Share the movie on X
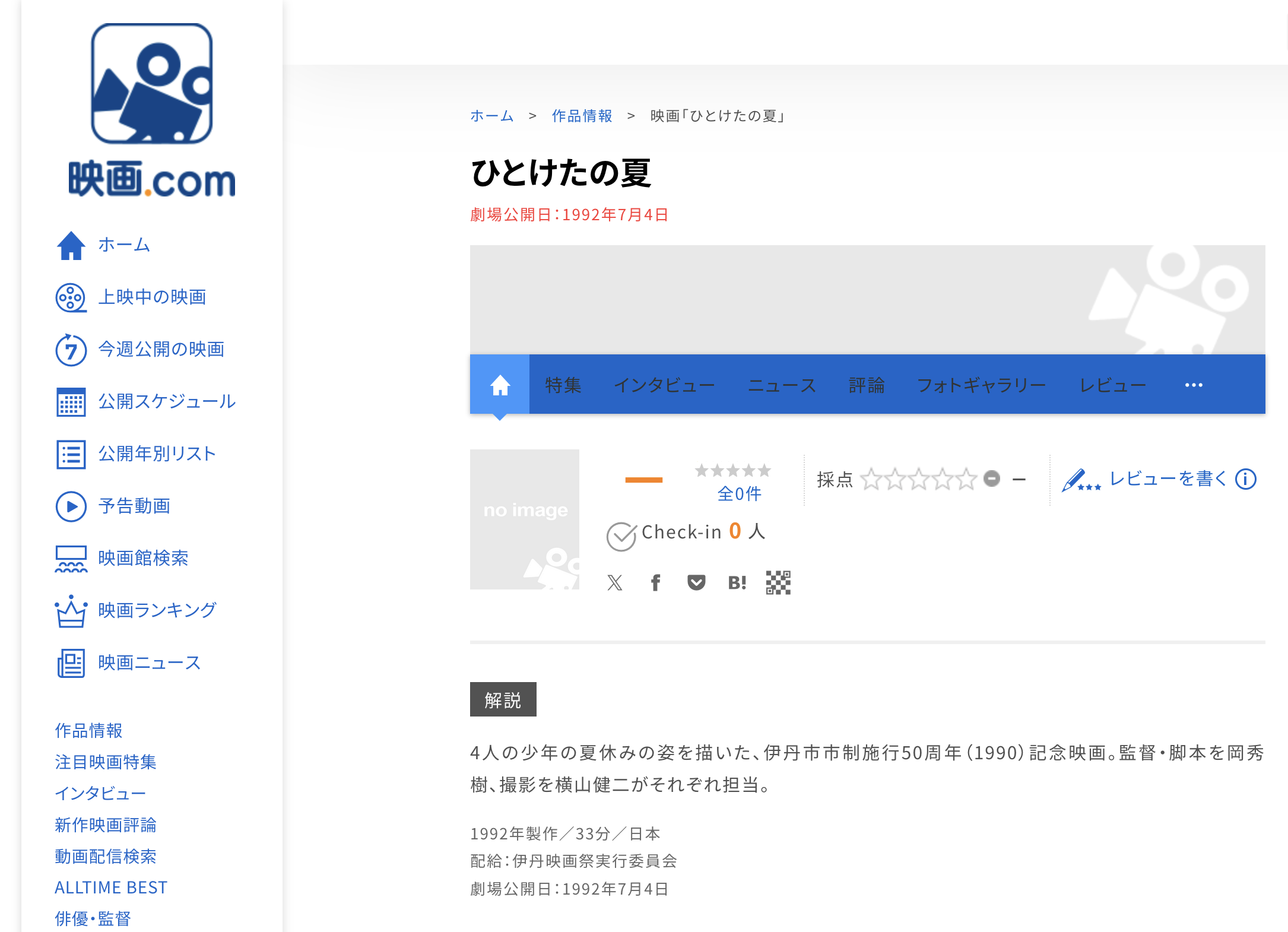 [615, 582]
